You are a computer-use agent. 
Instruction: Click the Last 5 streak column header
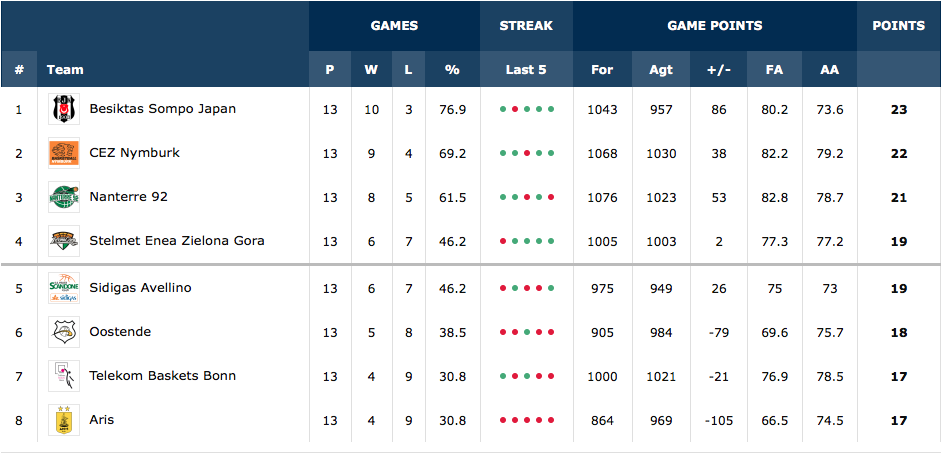pyautogui.click(x=526, y=70)
